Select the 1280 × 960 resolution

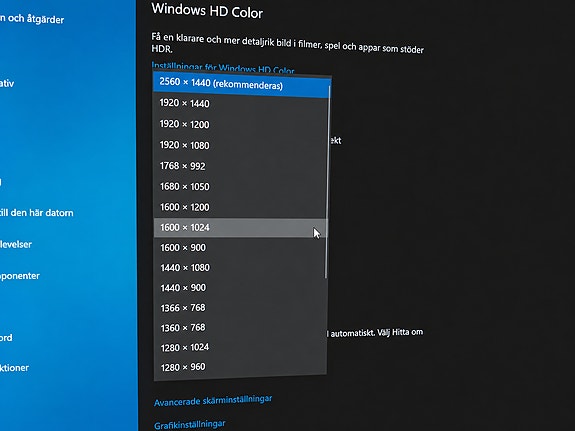[240, 367]
